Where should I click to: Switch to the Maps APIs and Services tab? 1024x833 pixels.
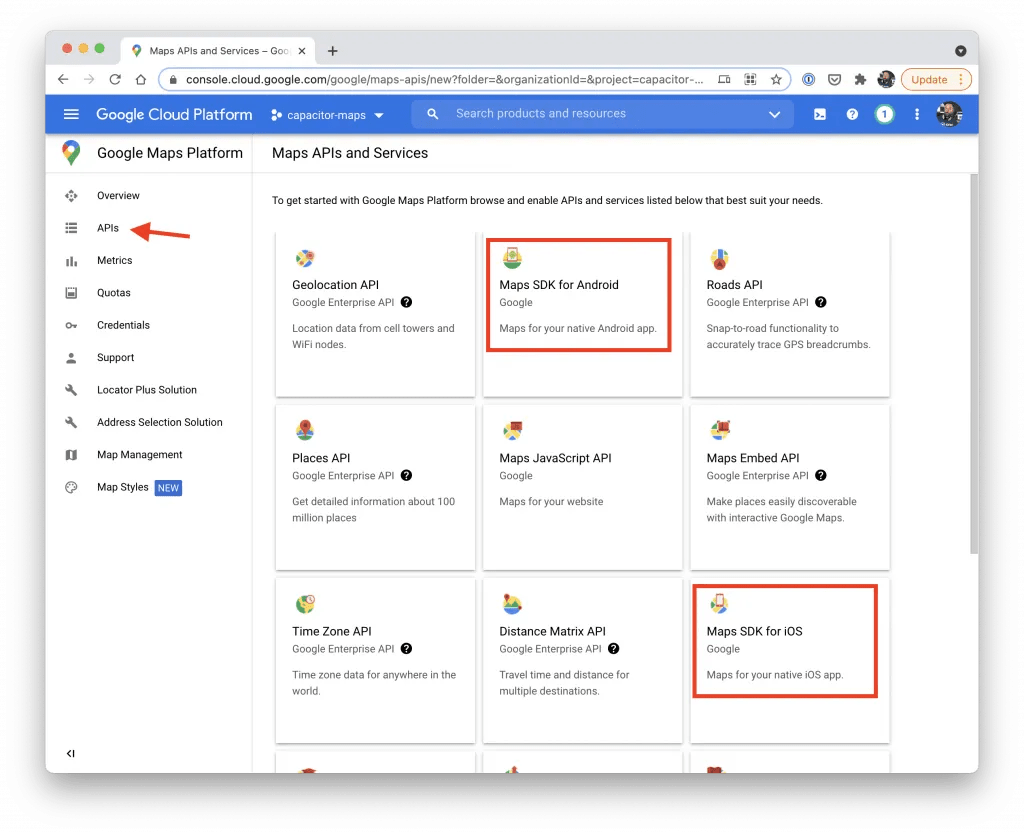click(214, 49)
